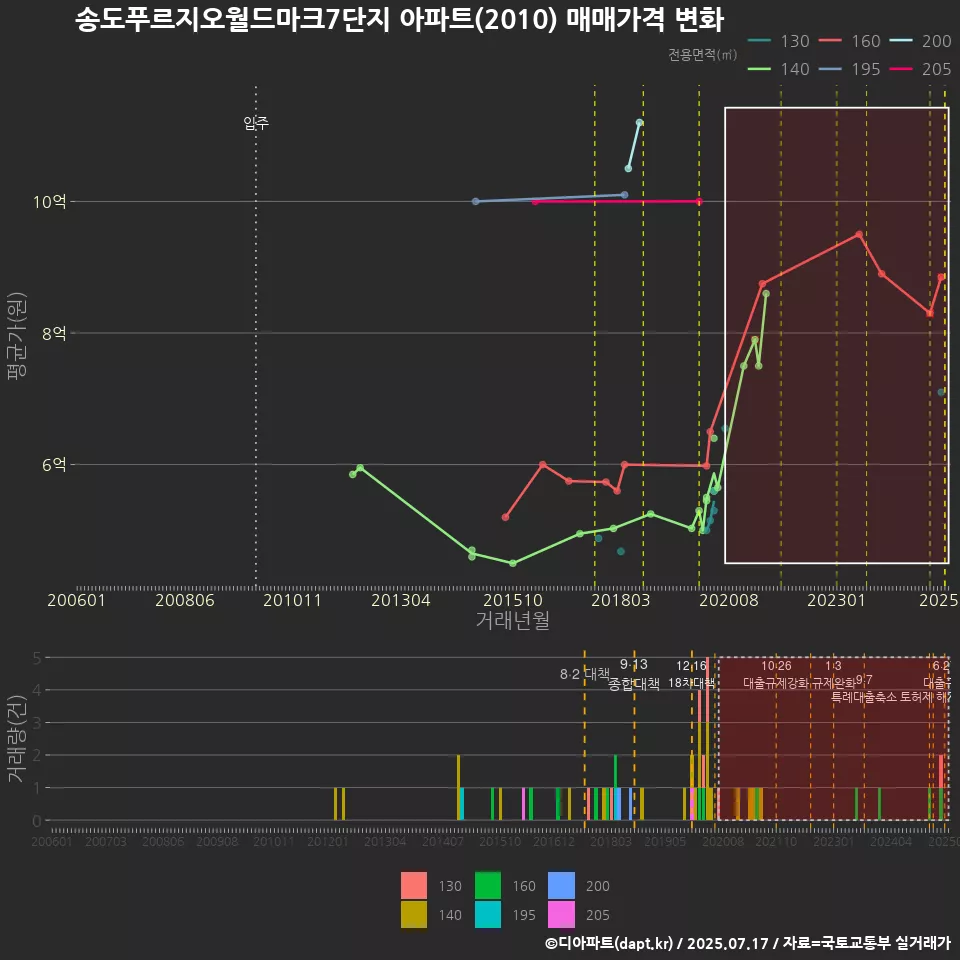Click 202008 on the price chart axis
This screenshot has width=960, height=960.
click(729, 600)
